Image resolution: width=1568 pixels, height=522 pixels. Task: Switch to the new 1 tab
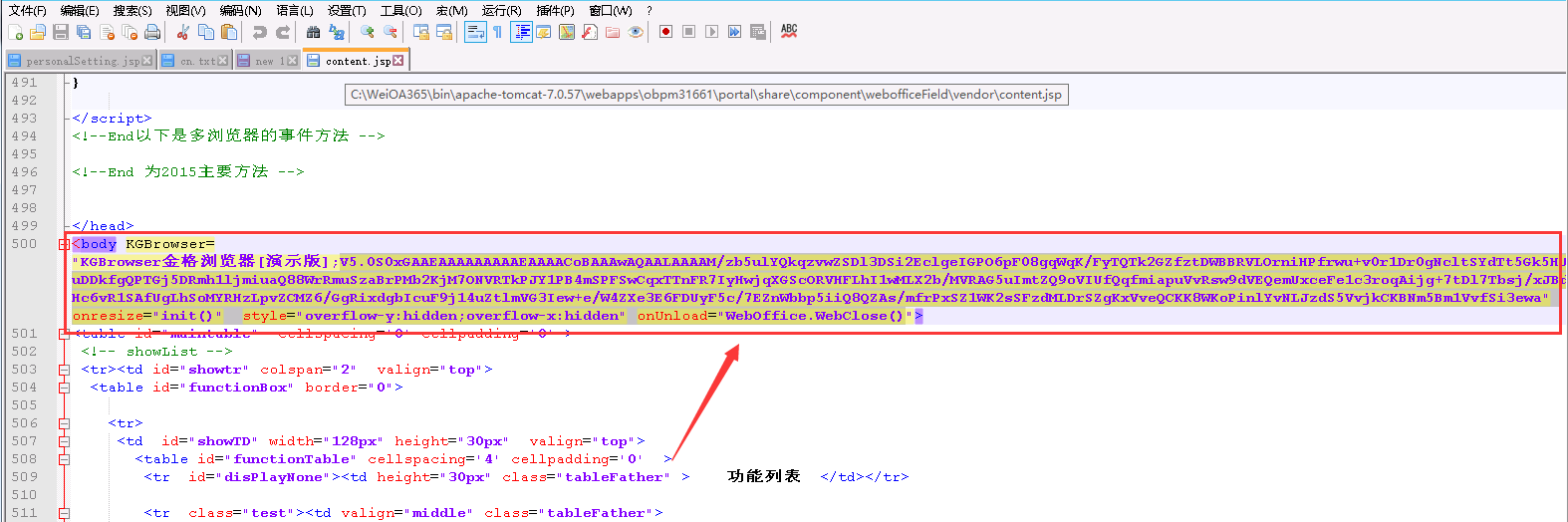click(267, 61)
